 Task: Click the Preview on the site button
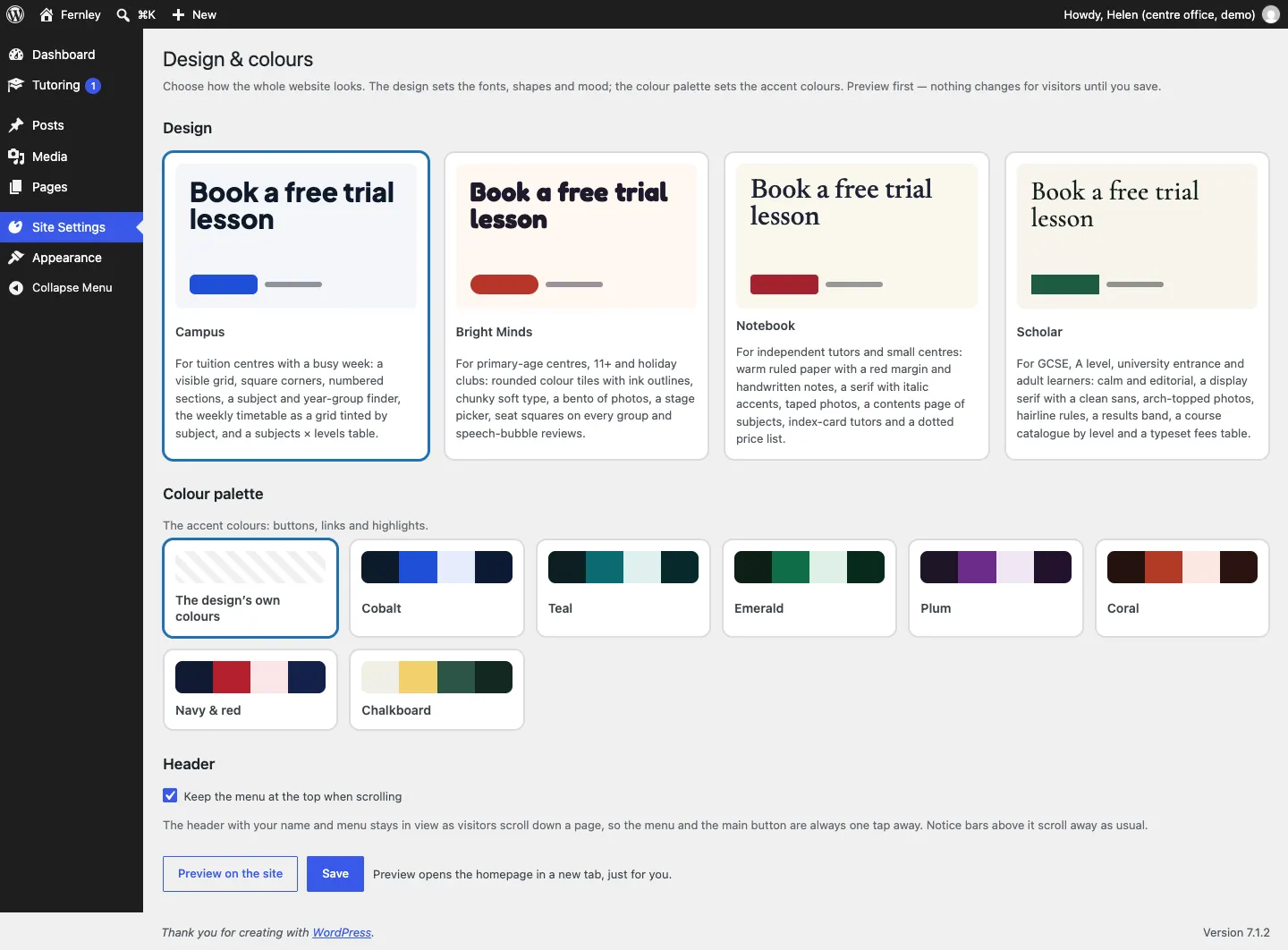[231, 874]
